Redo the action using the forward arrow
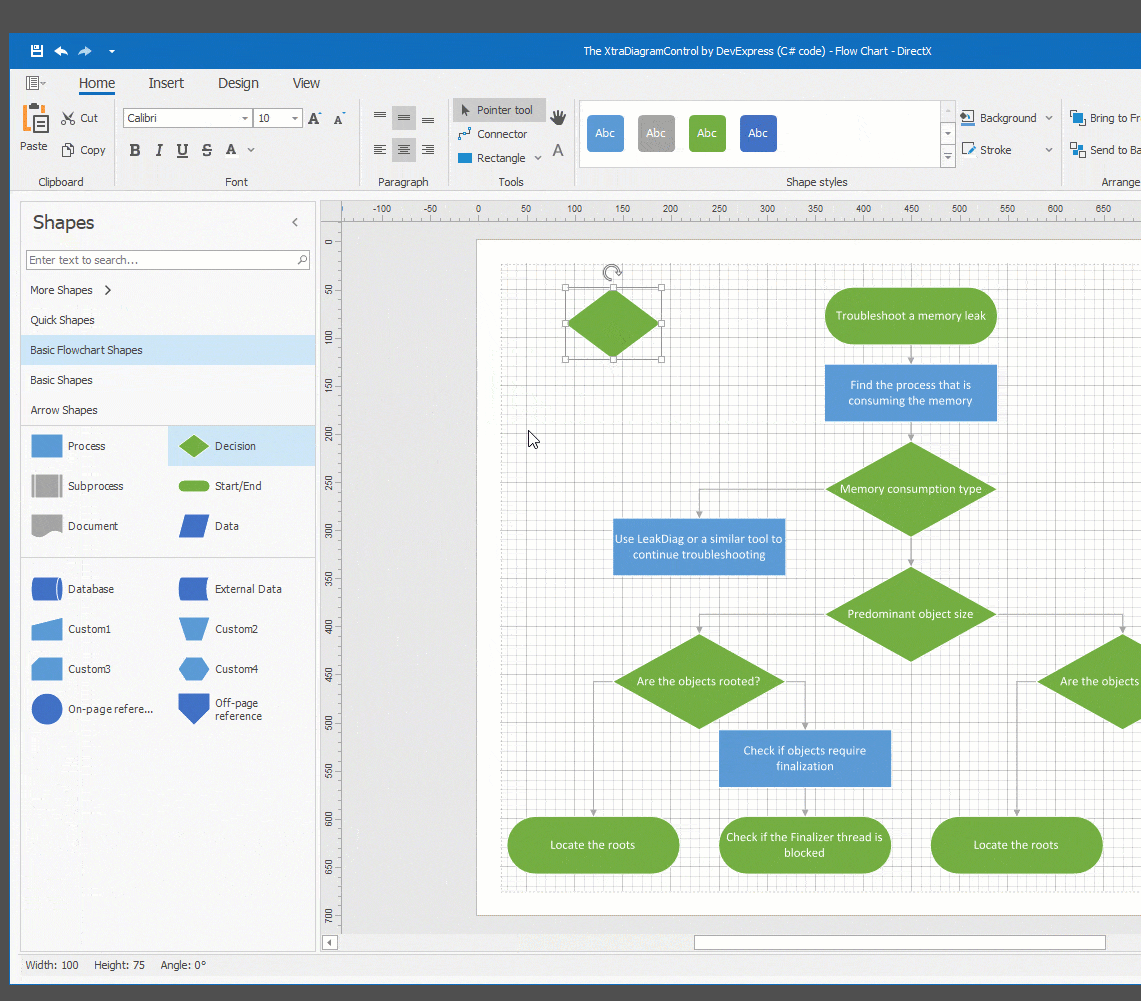This screenshot has width=1141, height=1001. point(85,51)
